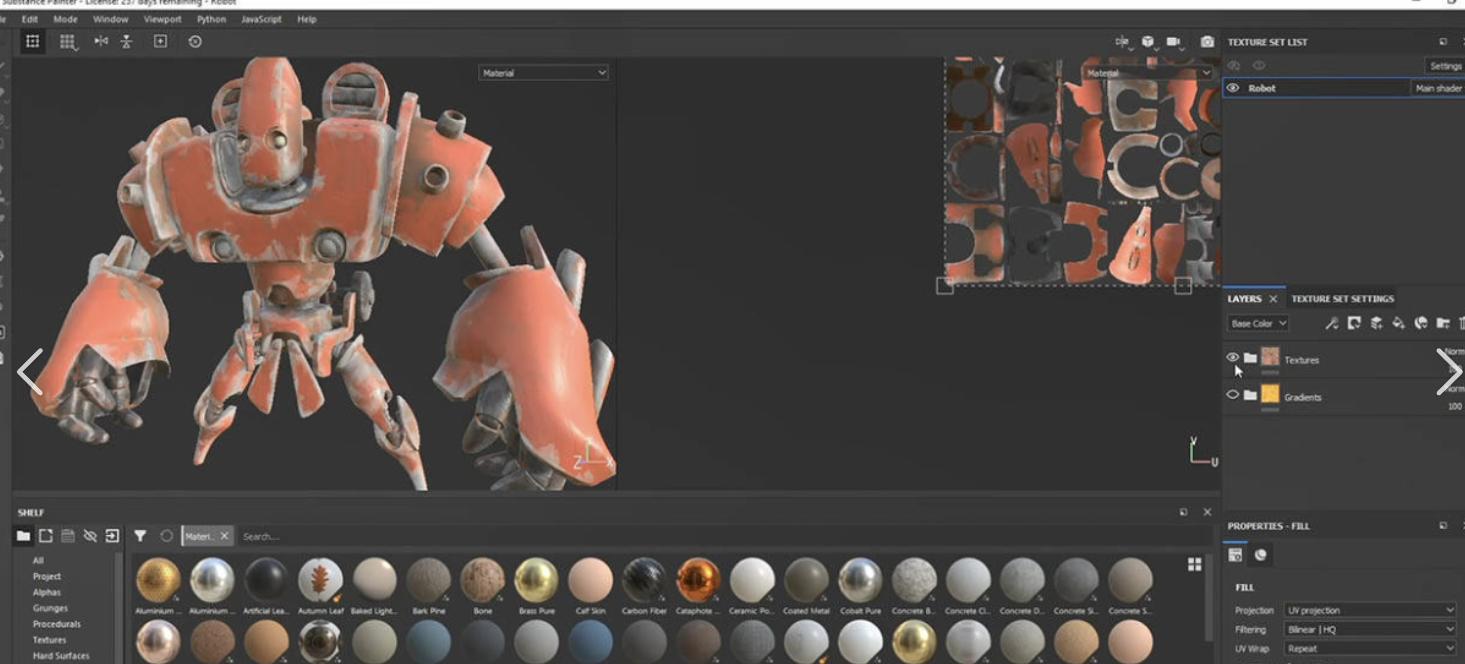Select the Autumn Leaf material thumbnail
This screenshot has height=664, width=1465.
coord(320,579)
